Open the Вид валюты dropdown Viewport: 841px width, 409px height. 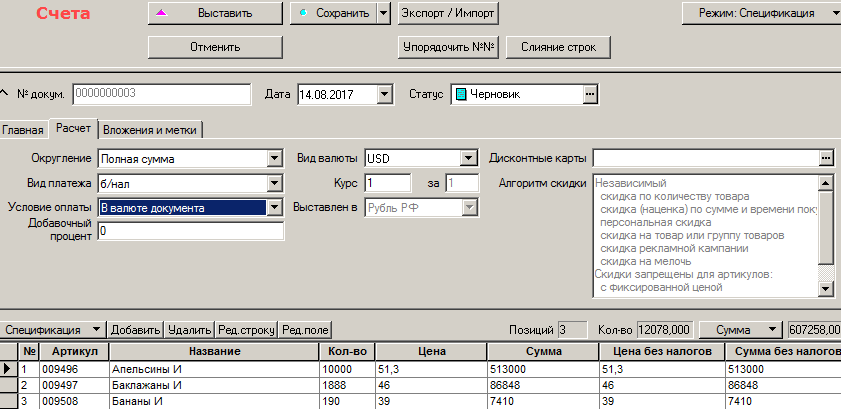click(x=469, y=159)
